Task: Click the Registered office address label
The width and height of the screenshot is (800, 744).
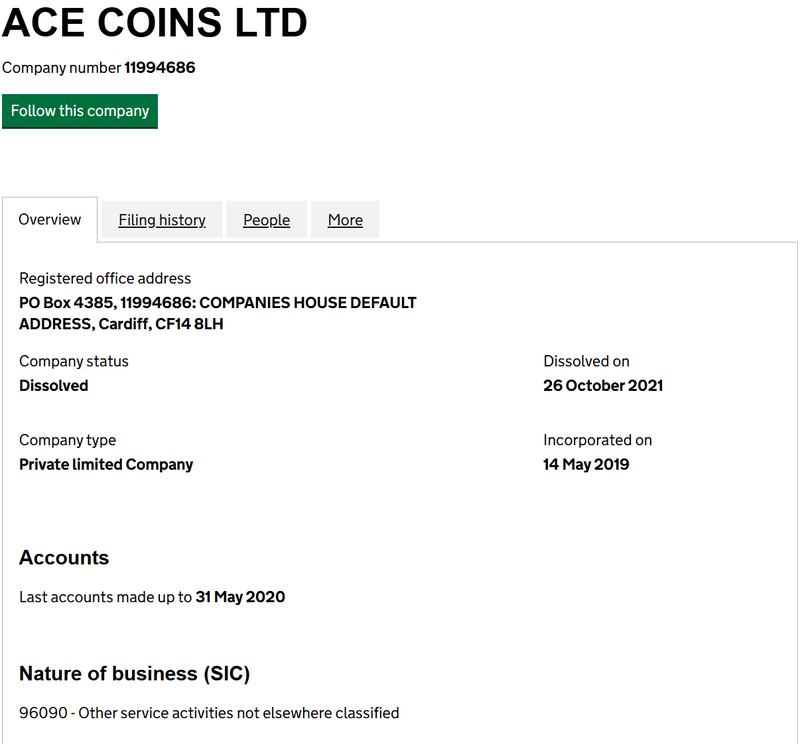Action: pyautogui.click(x=105, y=278)
